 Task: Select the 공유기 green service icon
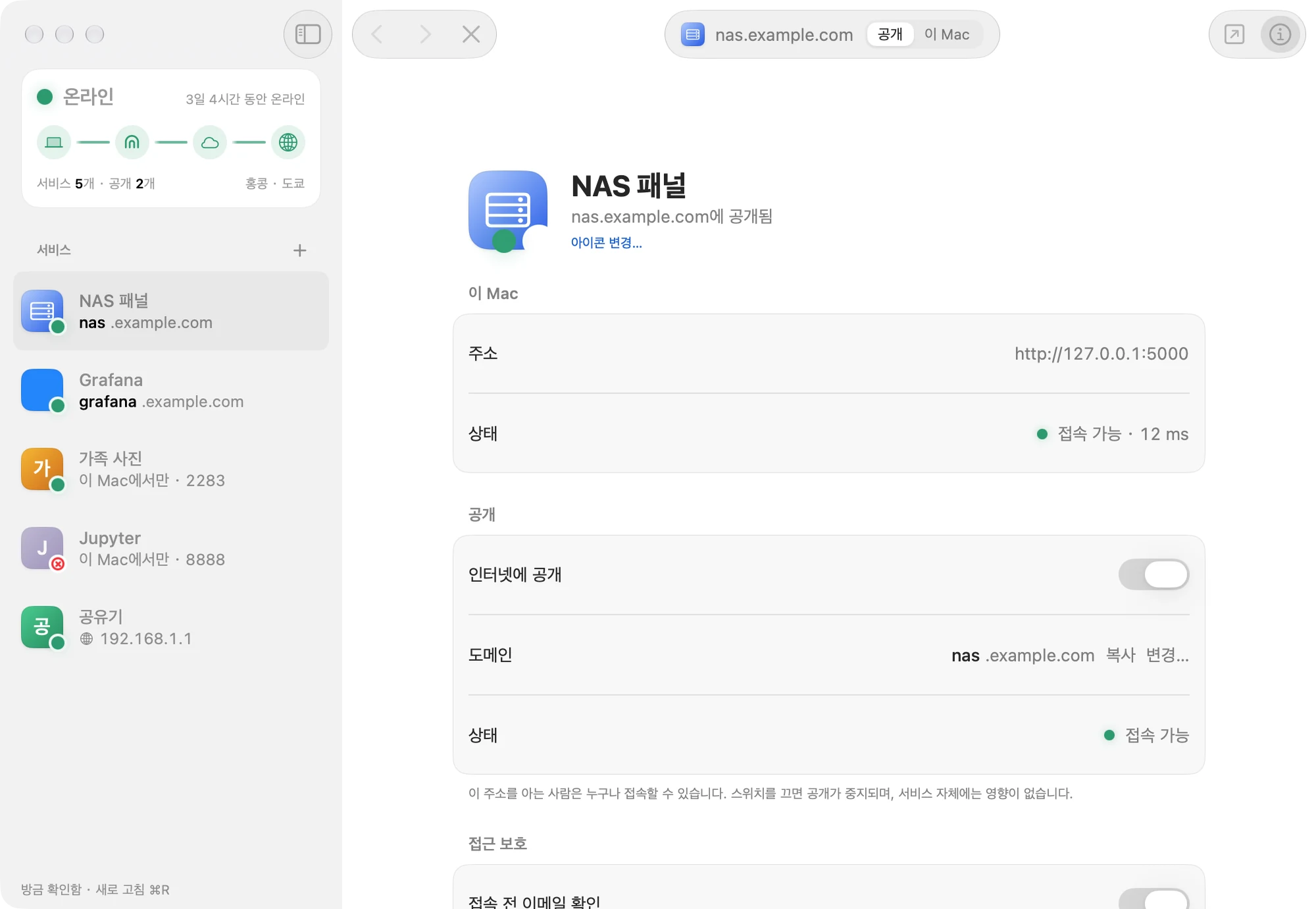point(42,627)
